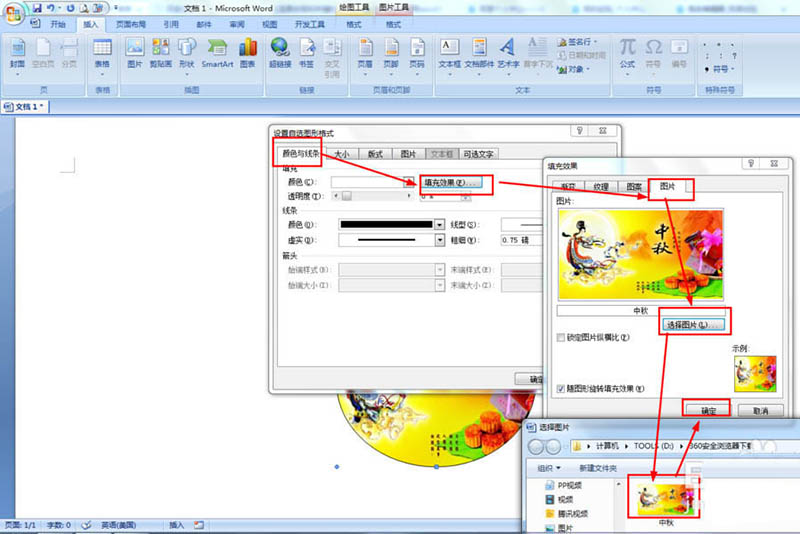This screenshot has width=800, height=534.
Task: Click the Undo icon in quick access toolbar
Action: 51,8
